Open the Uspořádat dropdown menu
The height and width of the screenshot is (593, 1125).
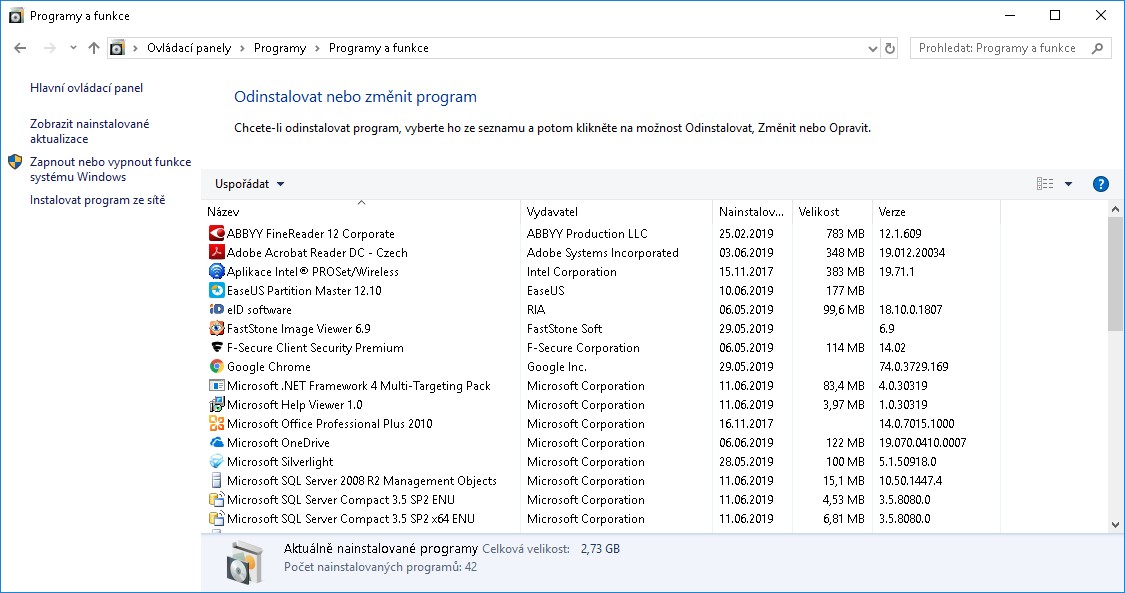[x=250, y=184]
